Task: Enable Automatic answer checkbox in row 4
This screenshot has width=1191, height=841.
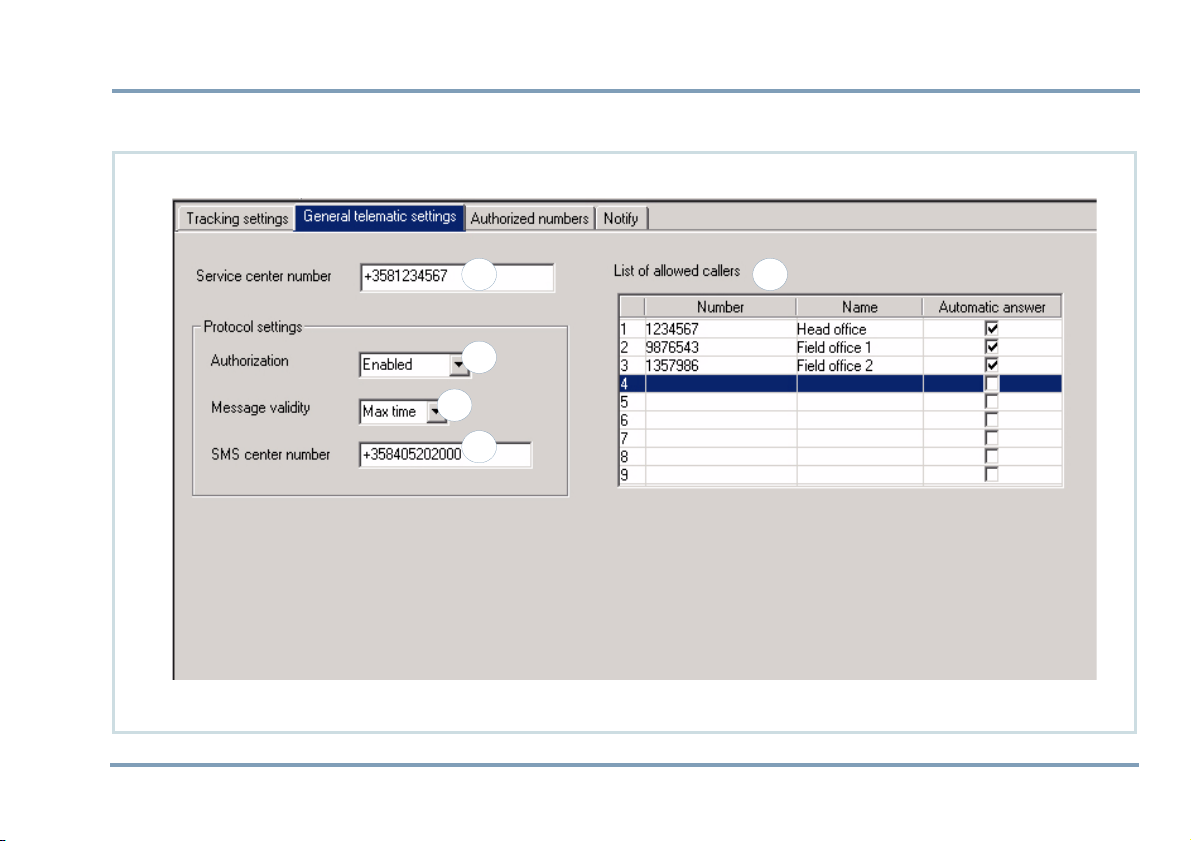Action: (x=991, y=383)
